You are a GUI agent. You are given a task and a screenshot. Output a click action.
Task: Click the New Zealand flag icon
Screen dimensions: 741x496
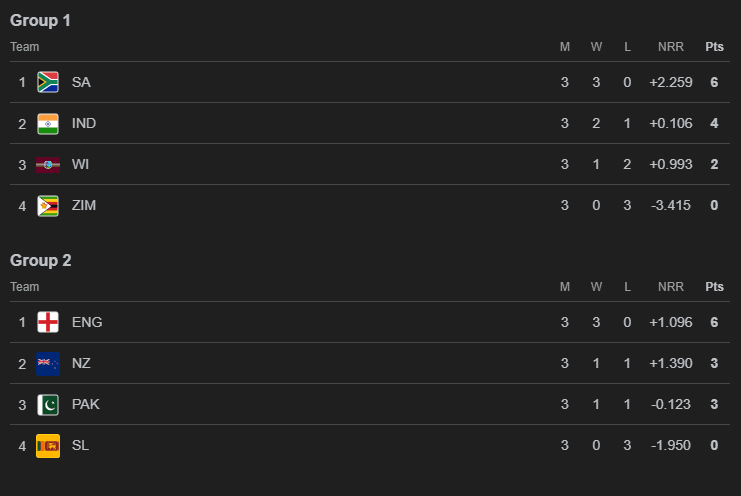tap(47, 363)
